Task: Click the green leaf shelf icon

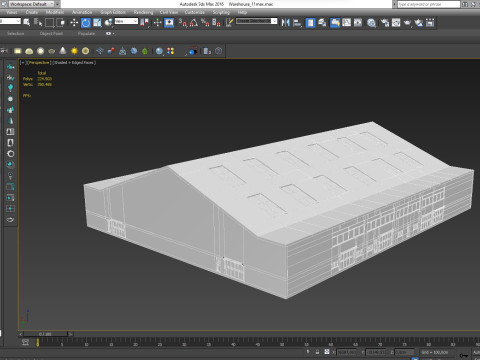Action: point(145,51)
